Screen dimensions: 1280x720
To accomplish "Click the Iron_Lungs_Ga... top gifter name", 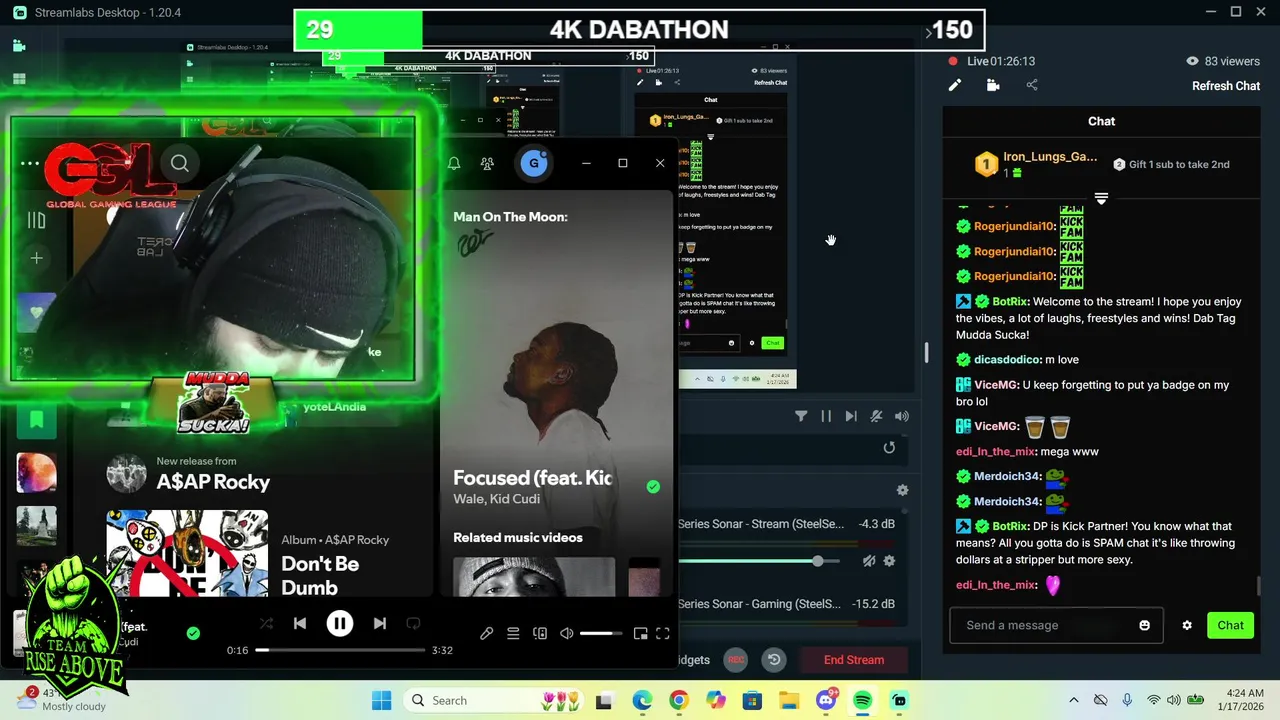I will 1050,157.
